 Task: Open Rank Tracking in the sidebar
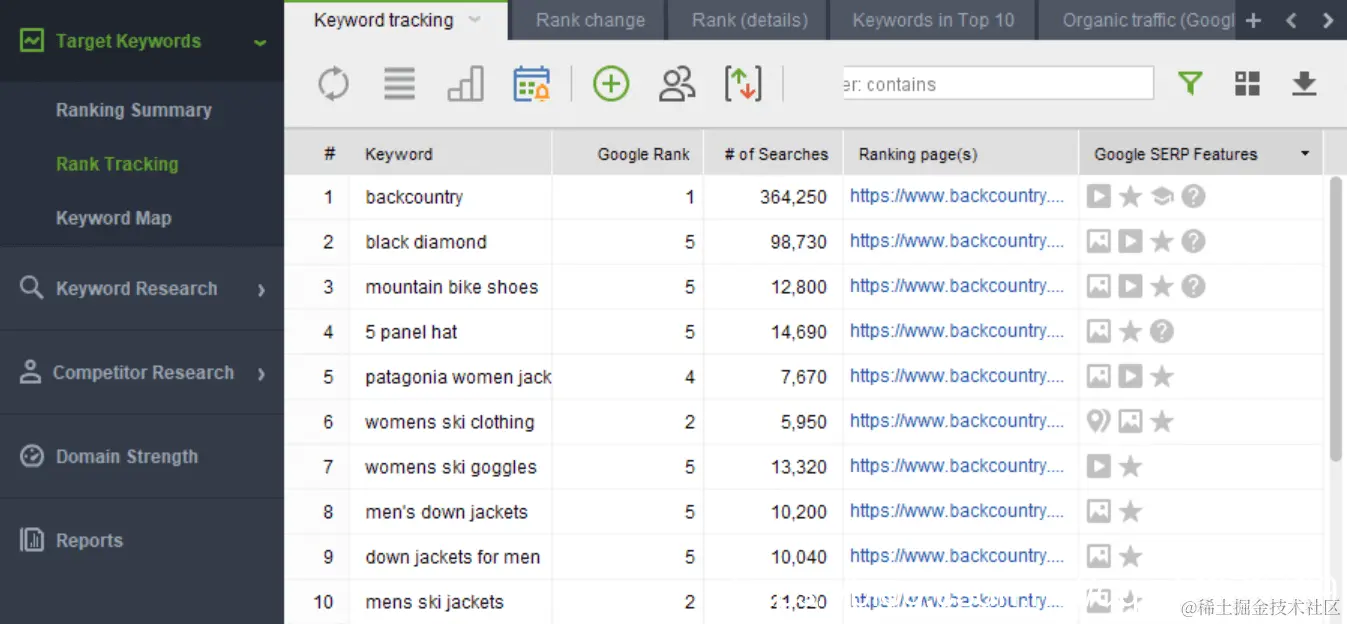click(117, 164)
